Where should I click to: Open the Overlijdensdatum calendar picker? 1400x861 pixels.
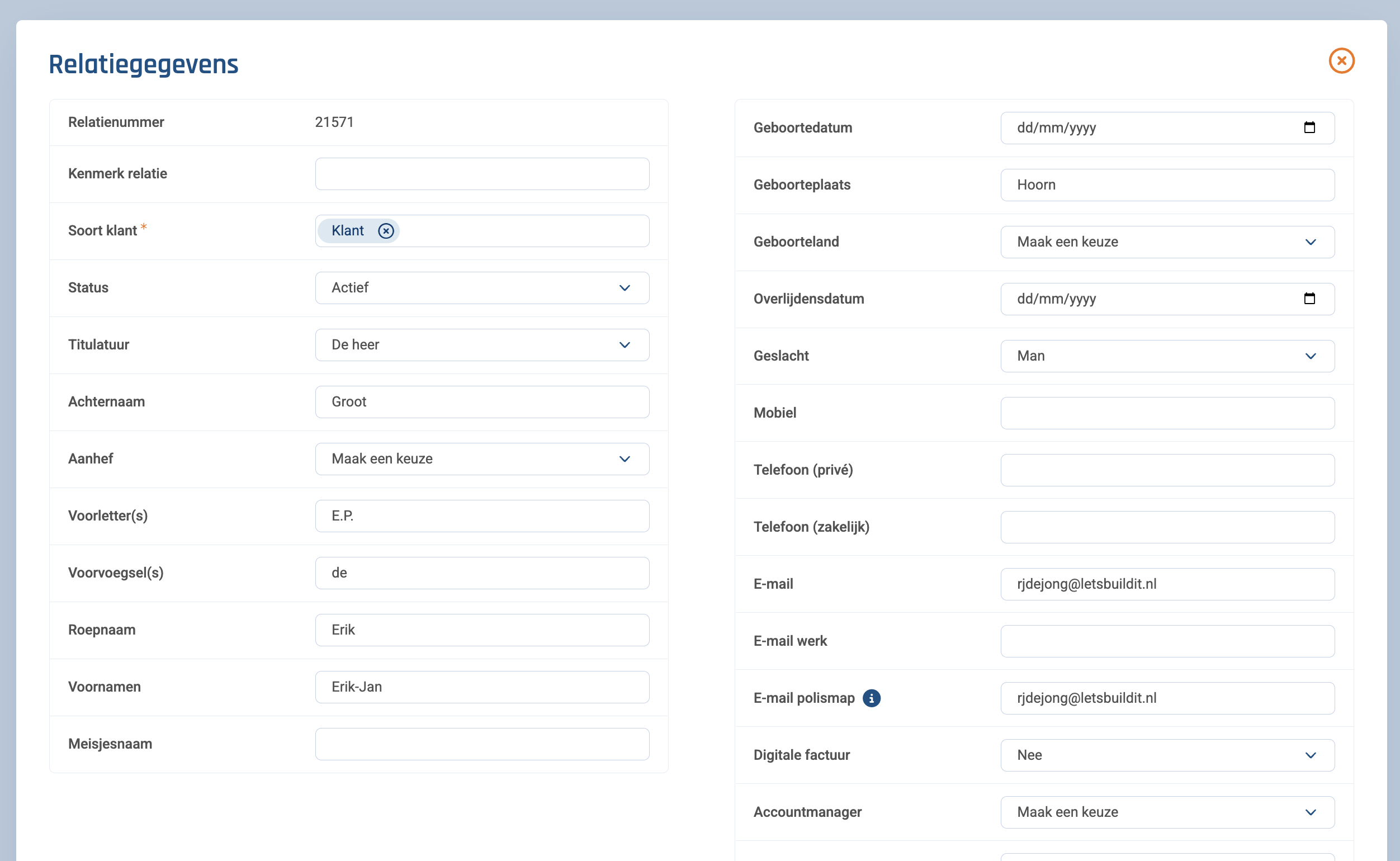coord(1309,299)
